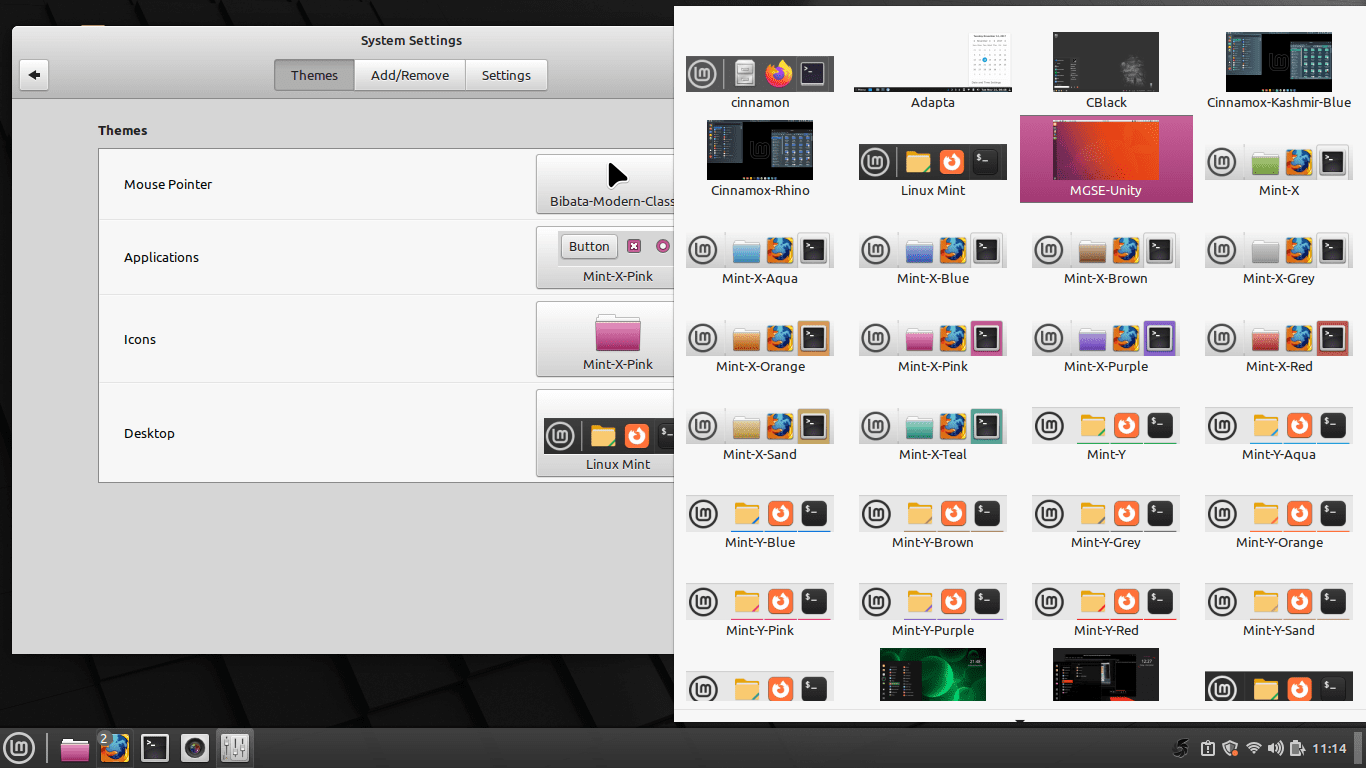Image resolution: width=1366 pixels, height=768 pixels.
Task: Choose the Mint-Y-Aqua theme
Action: pos(1279,434)
